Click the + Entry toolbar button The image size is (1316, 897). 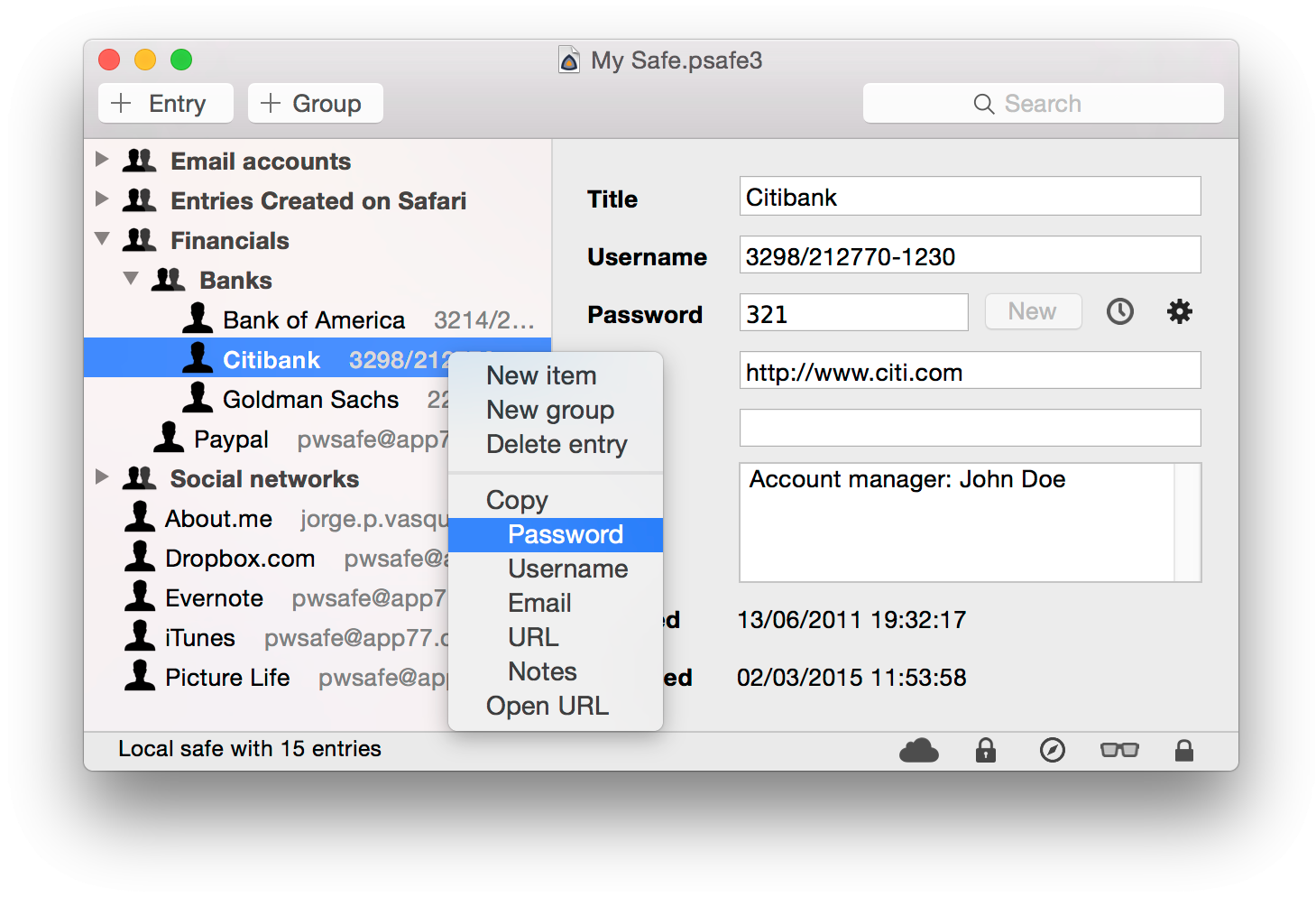pyautogui.click(x=166, y=103)
